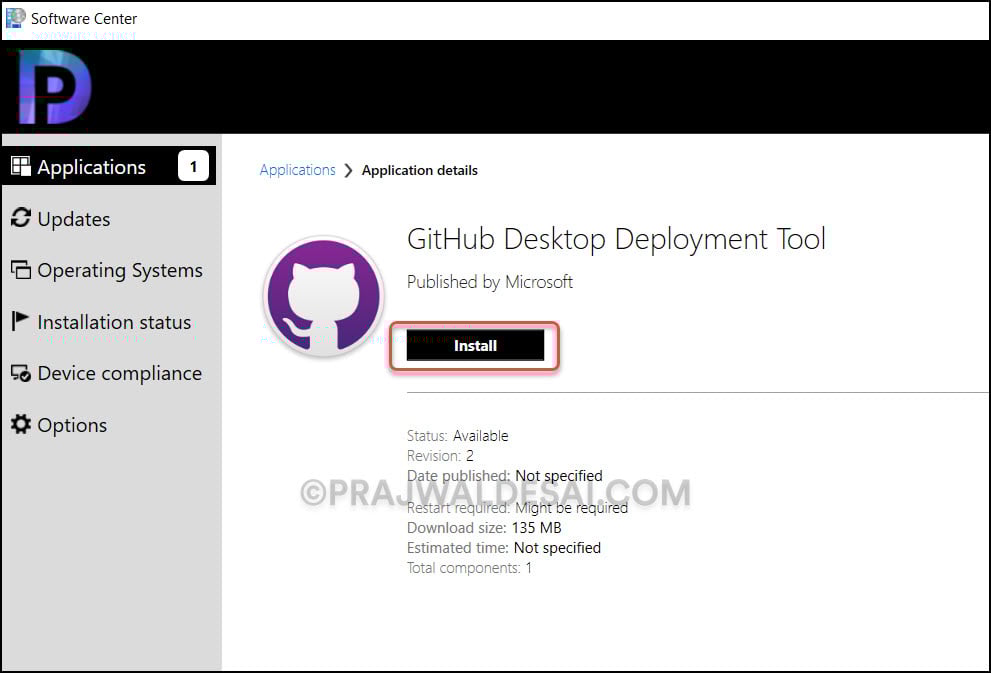
Task: Click the Updates refresh icon
Action: [21, 218]
